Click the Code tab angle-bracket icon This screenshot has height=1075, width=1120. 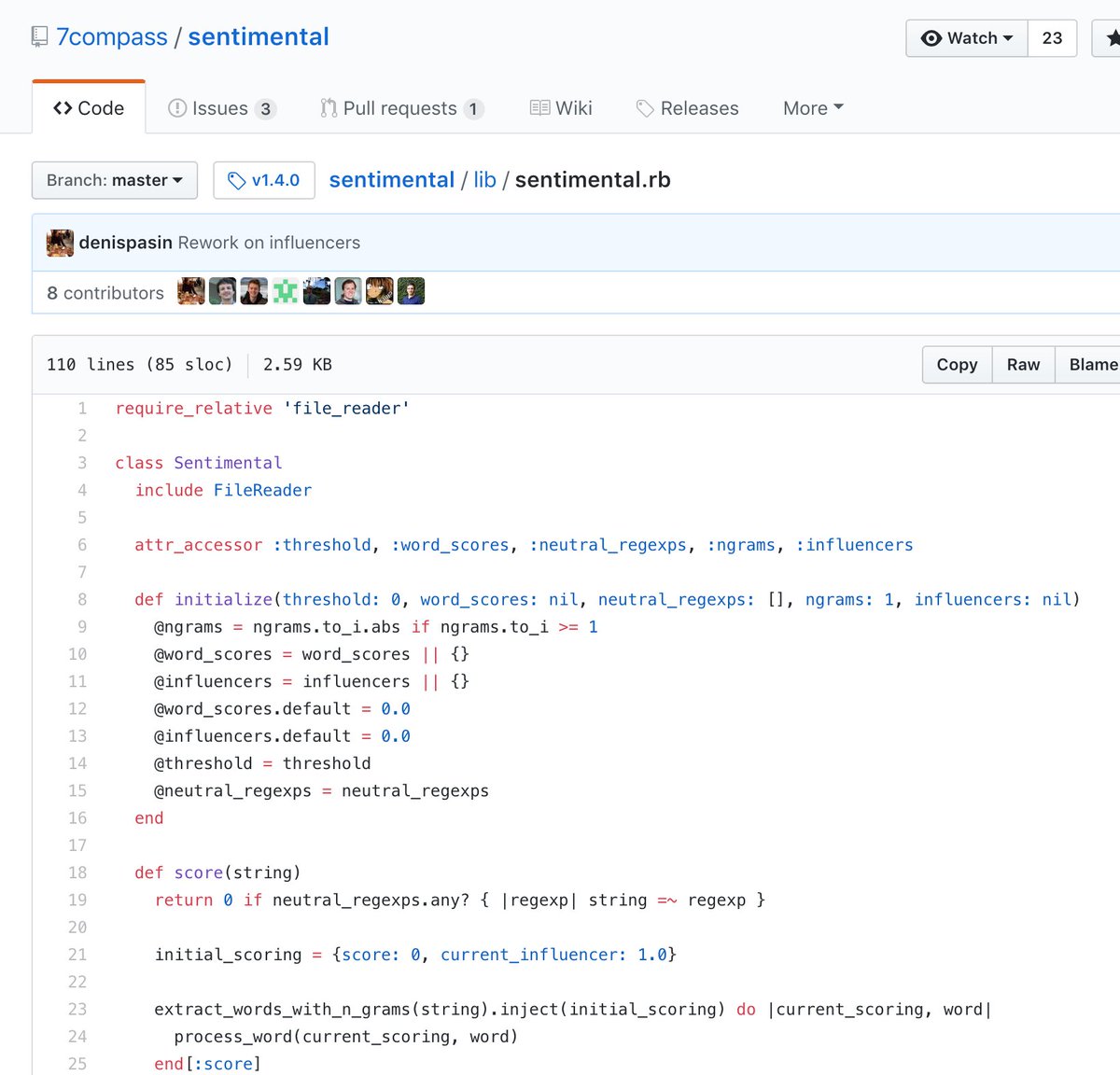pyautogui.click(x=63, y=108)
